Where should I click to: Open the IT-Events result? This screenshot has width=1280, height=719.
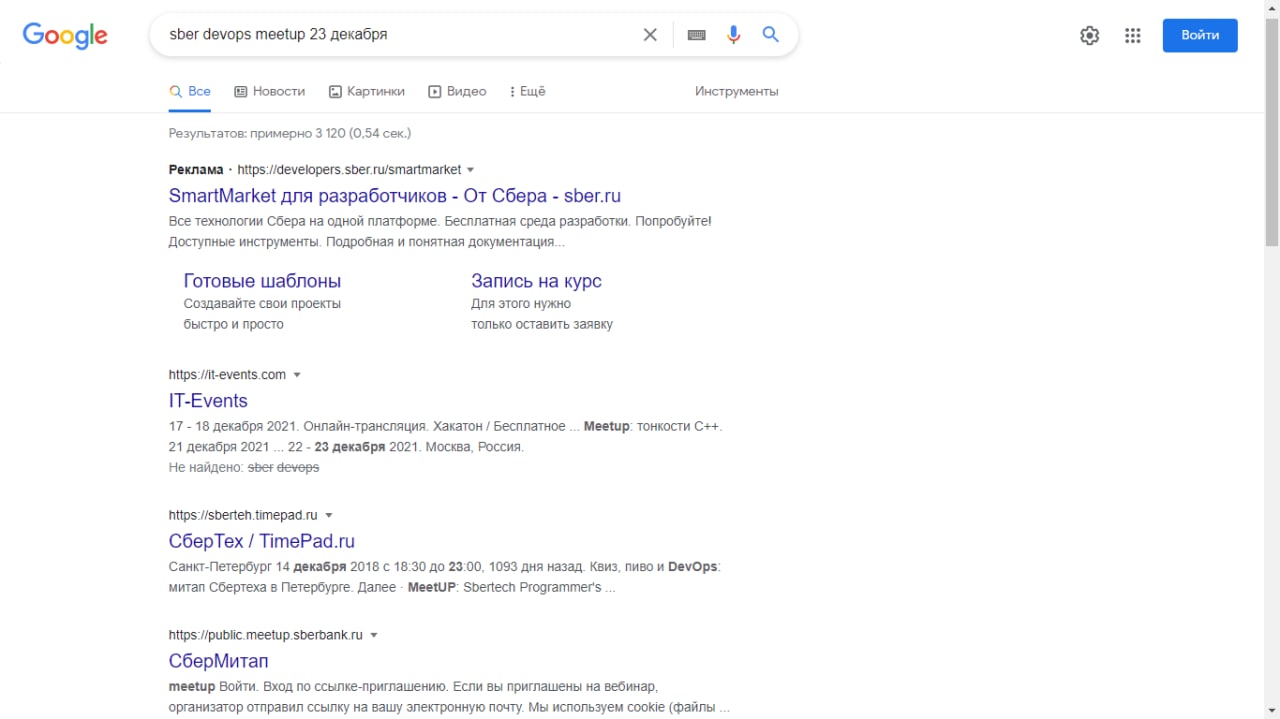coord(208,401)
